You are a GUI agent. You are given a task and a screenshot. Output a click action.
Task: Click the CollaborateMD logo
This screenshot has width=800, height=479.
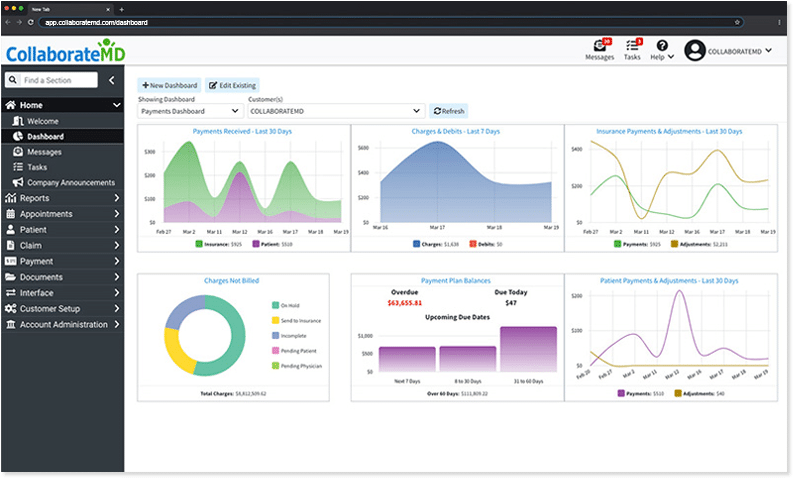tap(66, 52)
